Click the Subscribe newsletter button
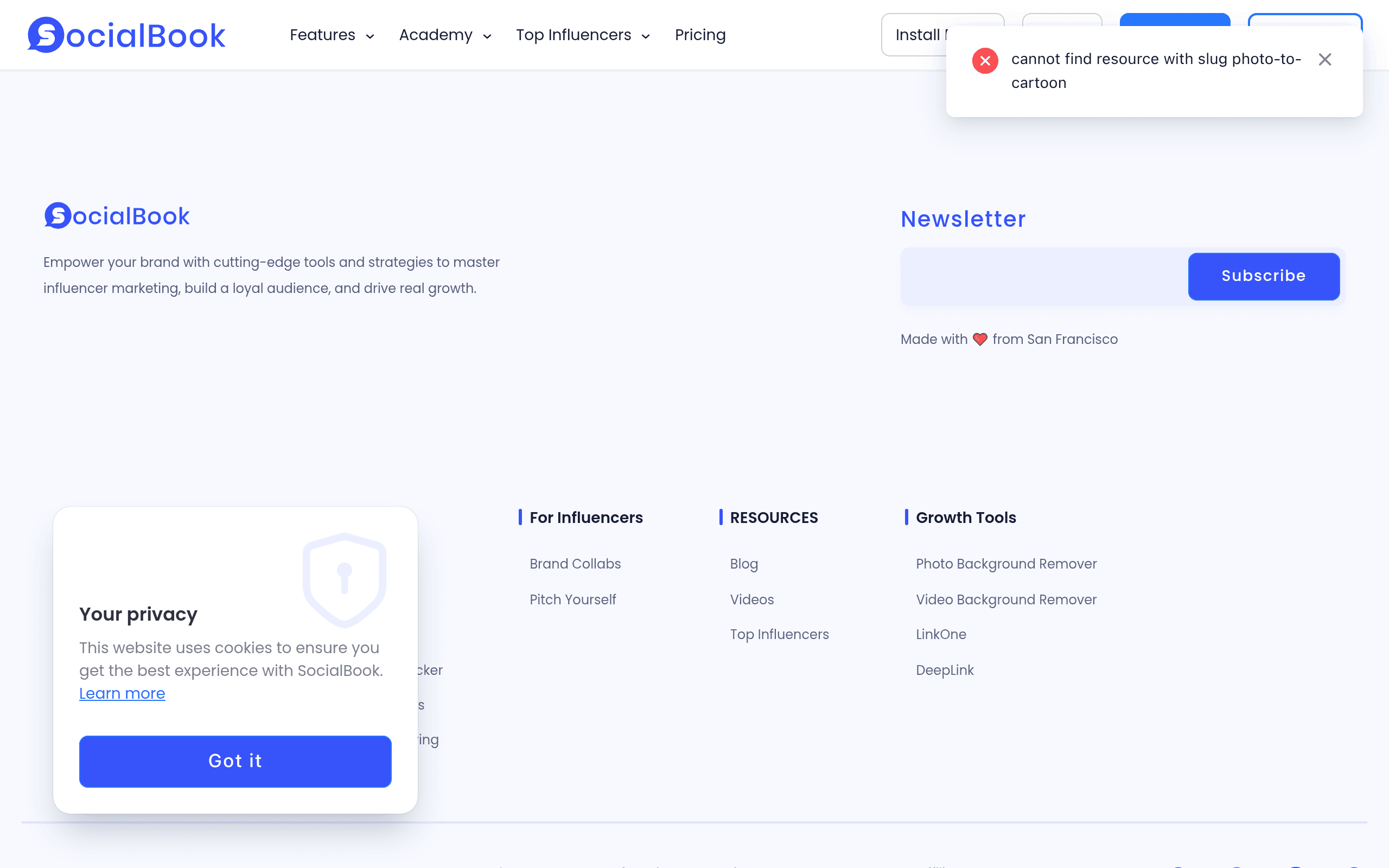Viewport: 1389px width, 868px height. (x=1263, y=276)
